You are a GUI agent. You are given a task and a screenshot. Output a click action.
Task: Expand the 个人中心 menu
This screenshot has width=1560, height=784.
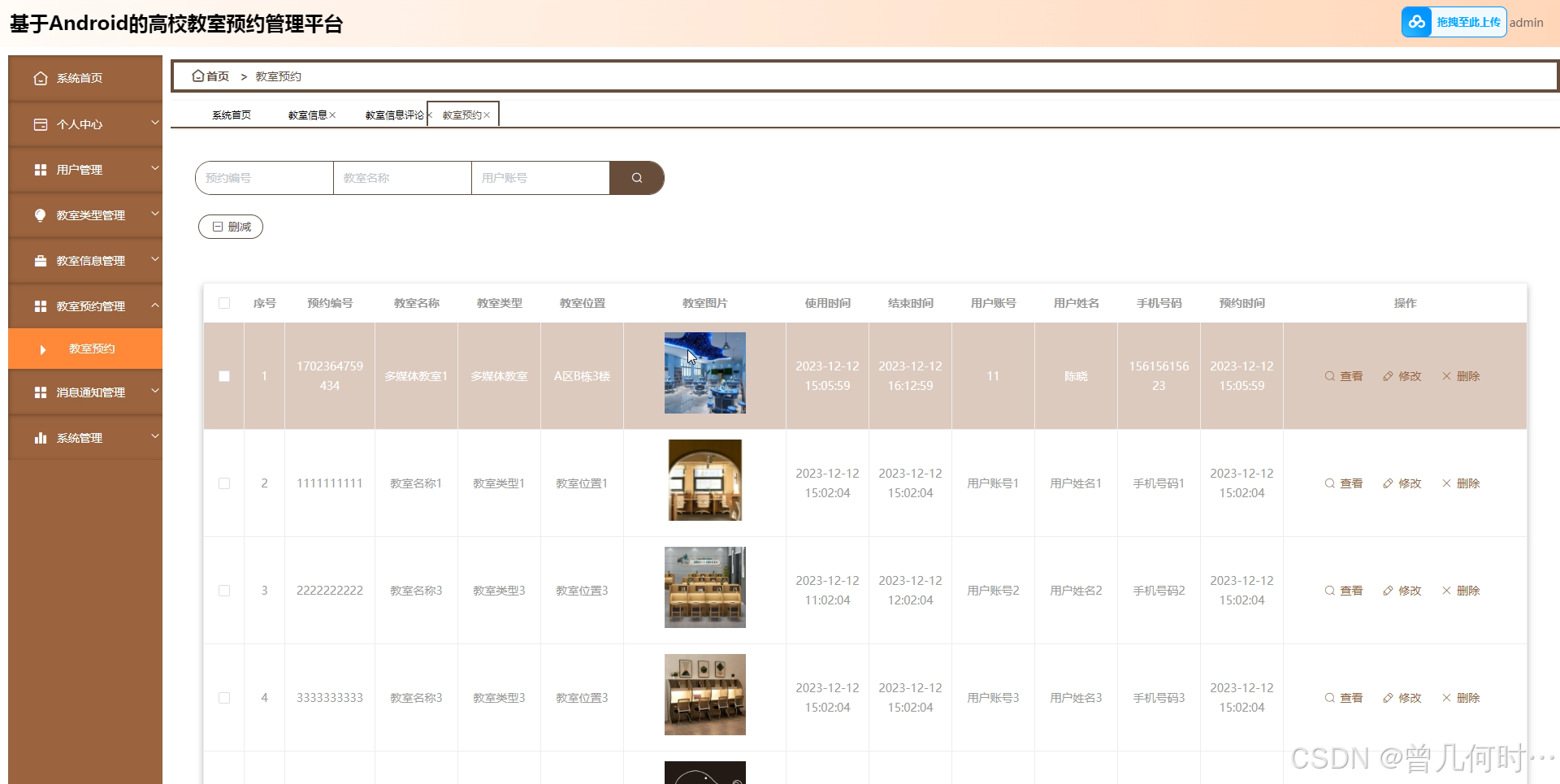pos(80,124)
